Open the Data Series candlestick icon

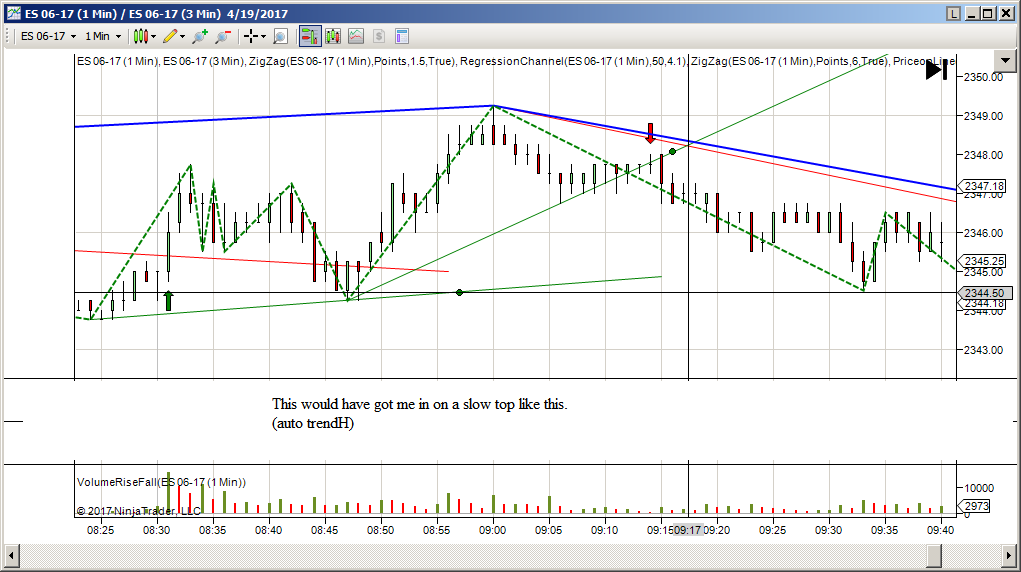(333, 36)
